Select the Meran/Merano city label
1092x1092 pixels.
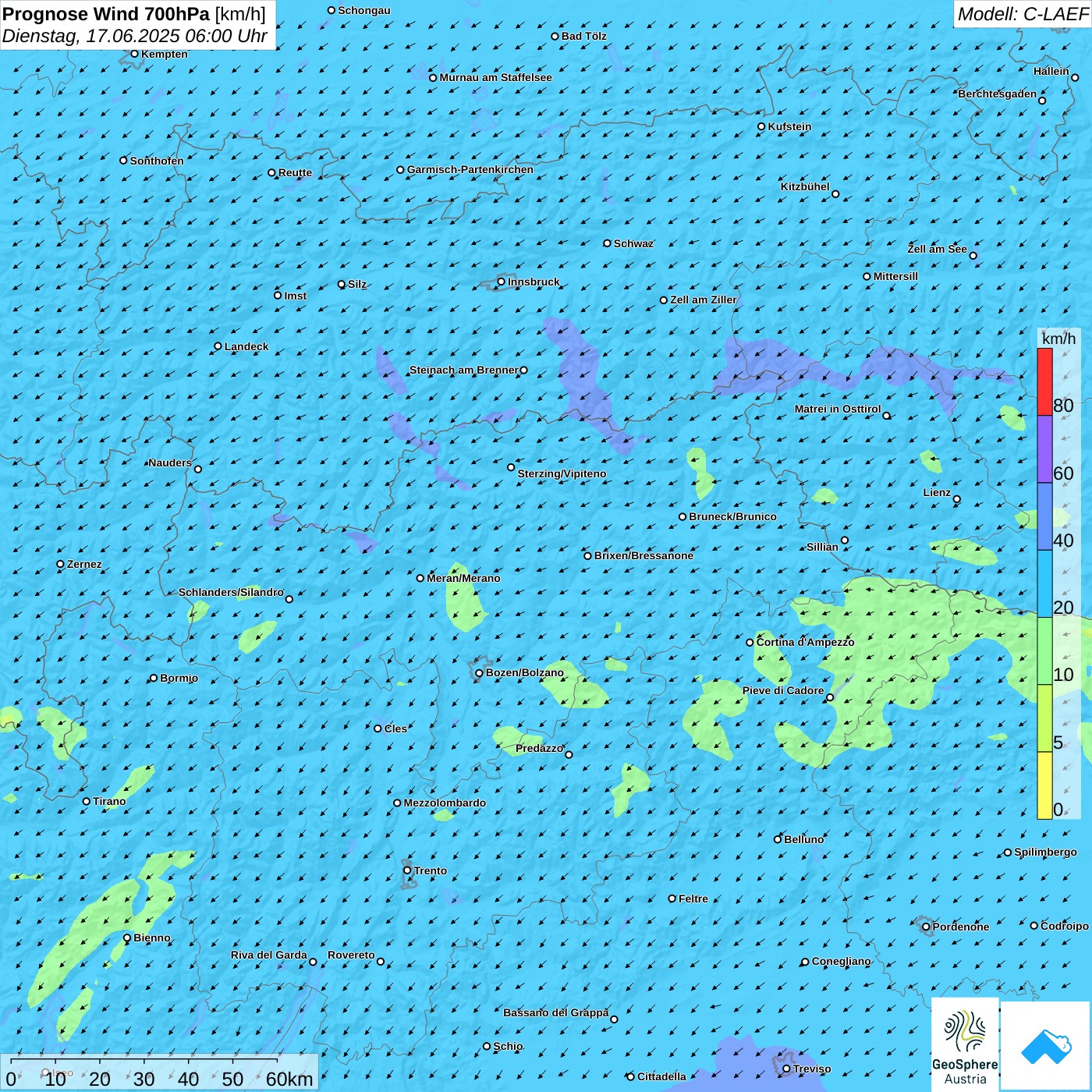coord(463,578)
